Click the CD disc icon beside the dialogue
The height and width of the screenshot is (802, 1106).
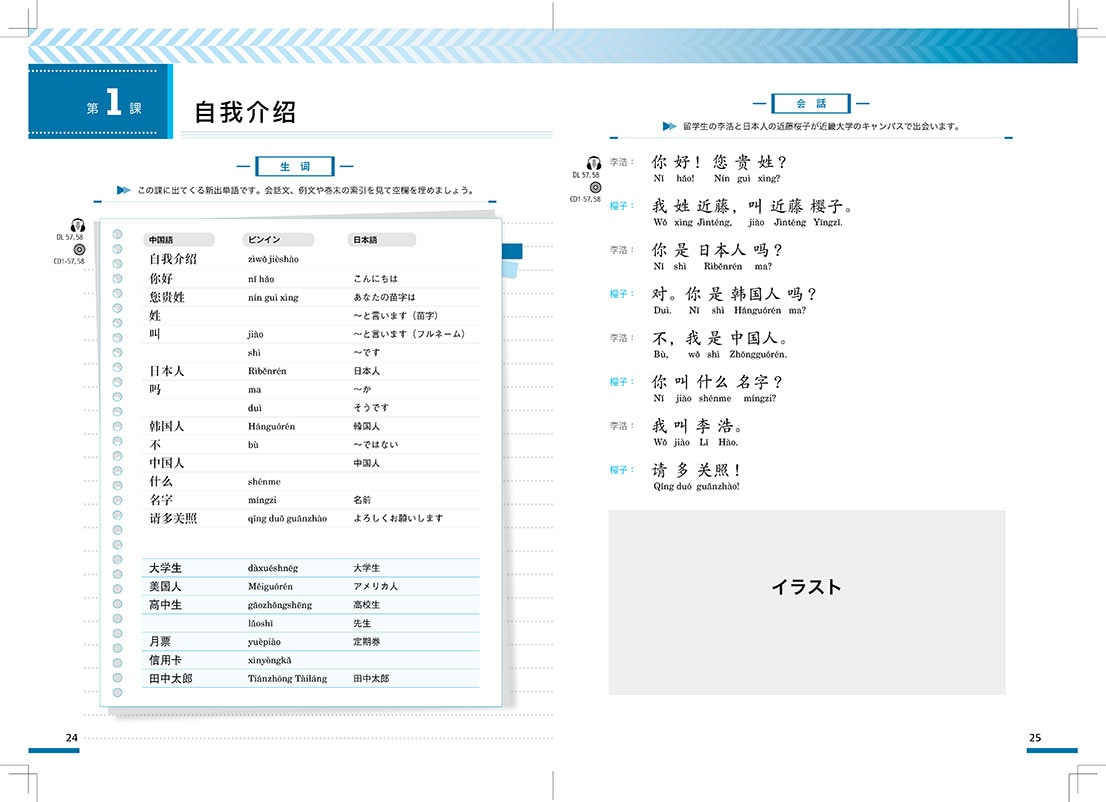tap(595, 188)
